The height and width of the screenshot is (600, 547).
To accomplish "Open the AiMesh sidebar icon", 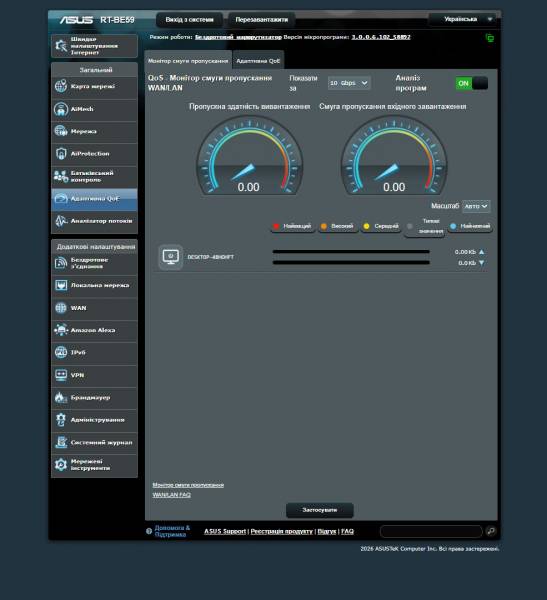I will point(61,109).
